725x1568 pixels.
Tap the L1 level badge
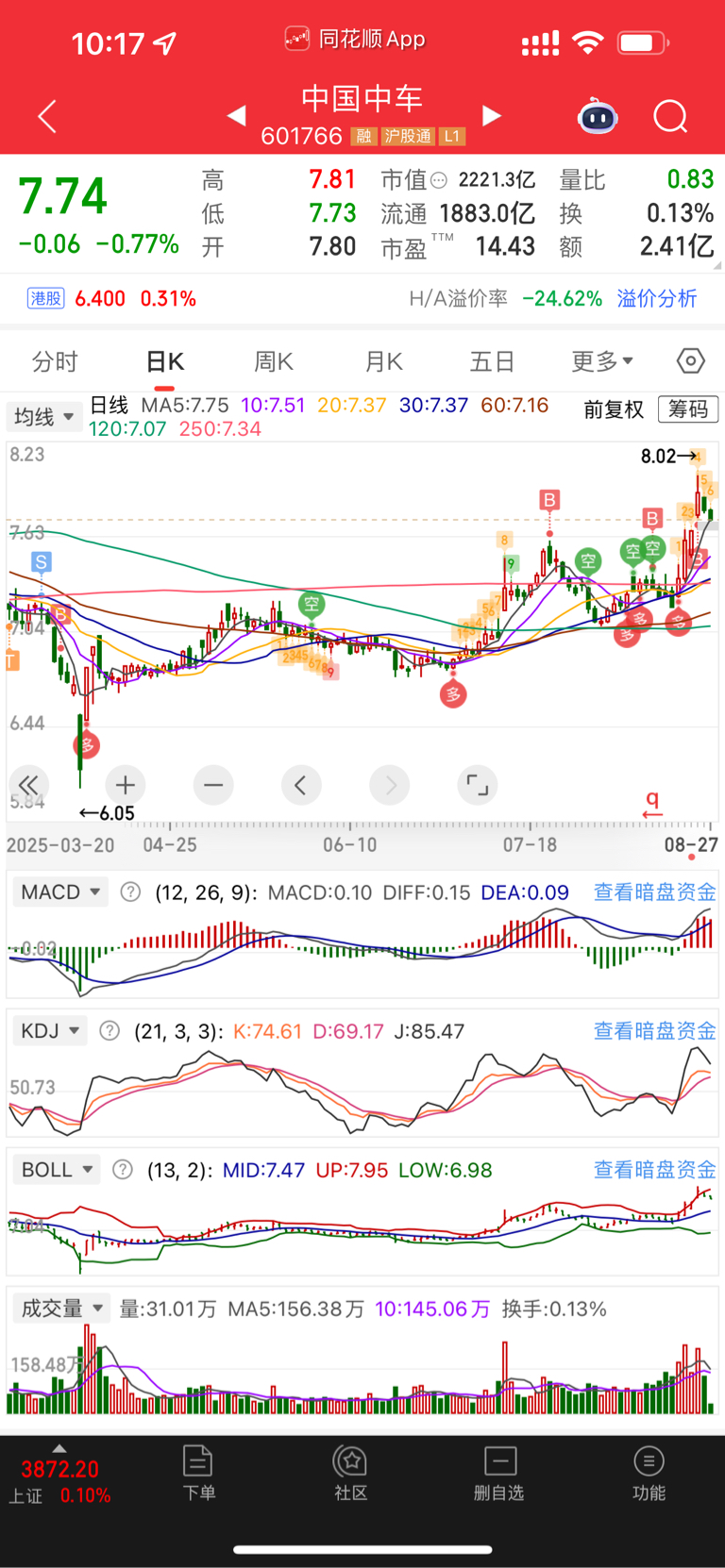pyautogui.click(x=452, y=137)
